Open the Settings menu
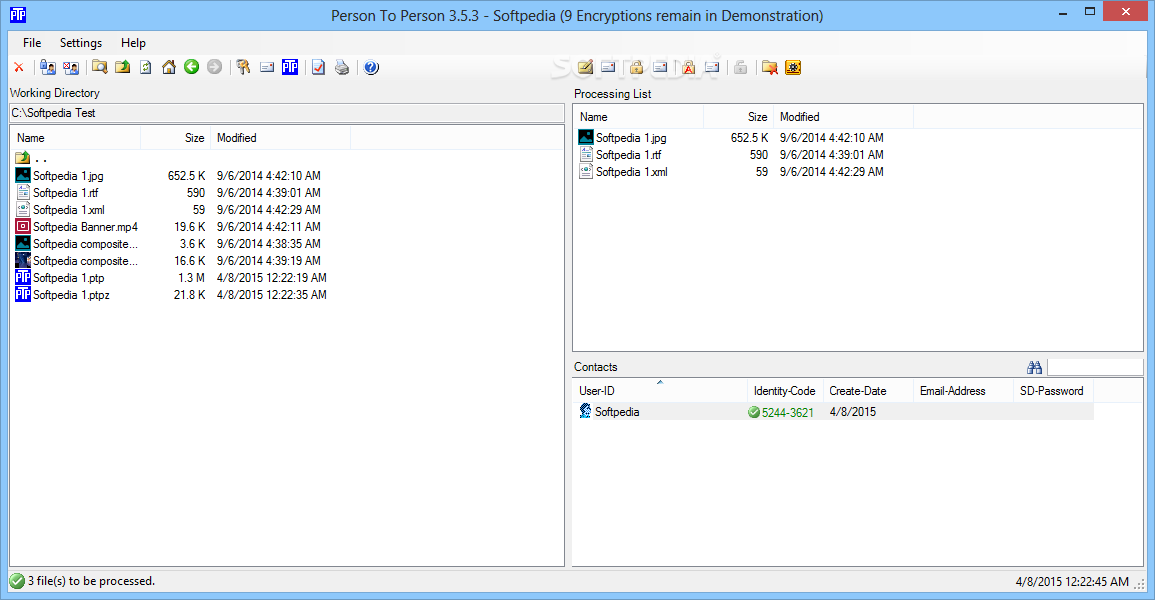Viewport: 1155px width, 600px height. (x=81, y=43)
